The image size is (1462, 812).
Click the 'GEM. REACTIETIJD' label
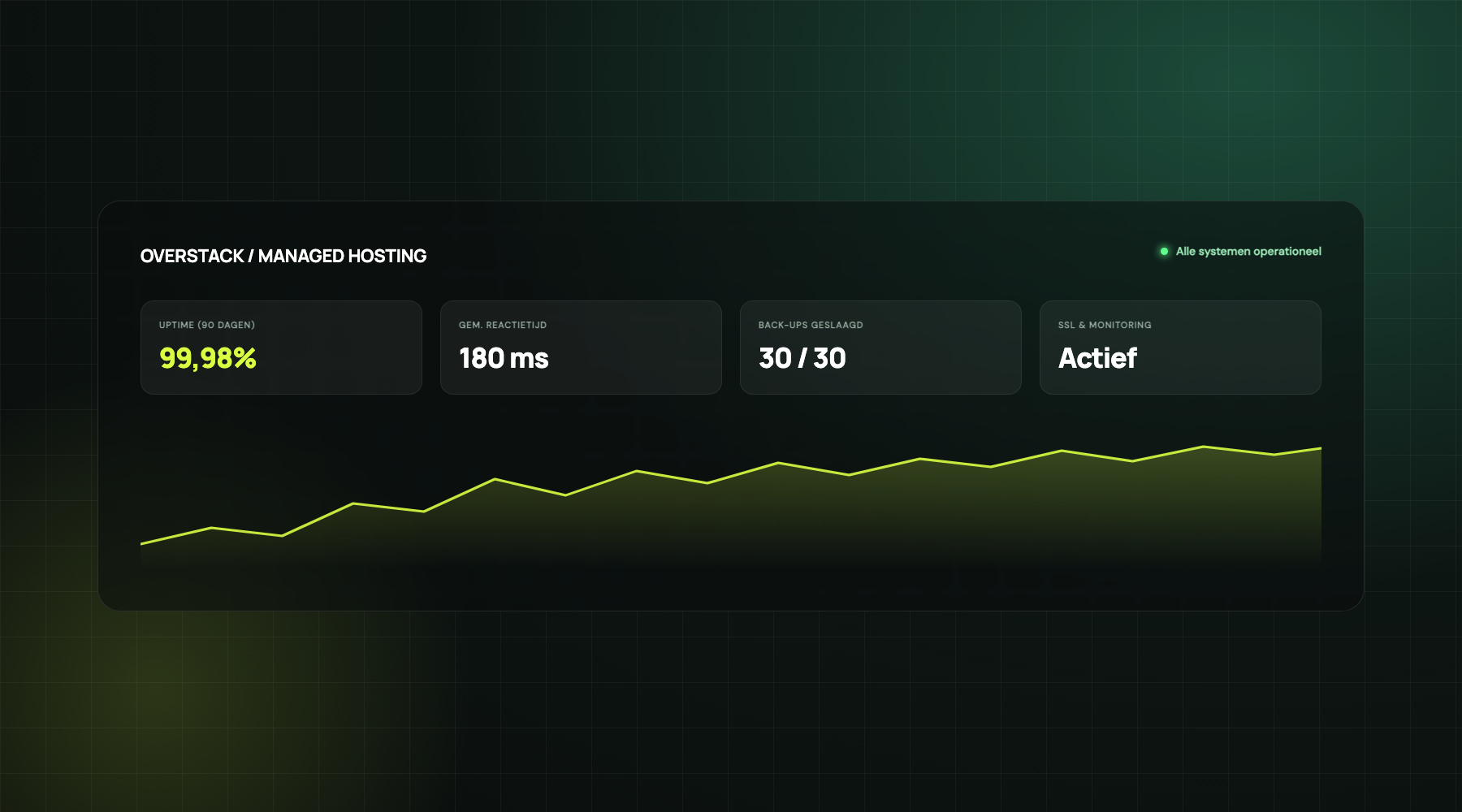point(503,325)
